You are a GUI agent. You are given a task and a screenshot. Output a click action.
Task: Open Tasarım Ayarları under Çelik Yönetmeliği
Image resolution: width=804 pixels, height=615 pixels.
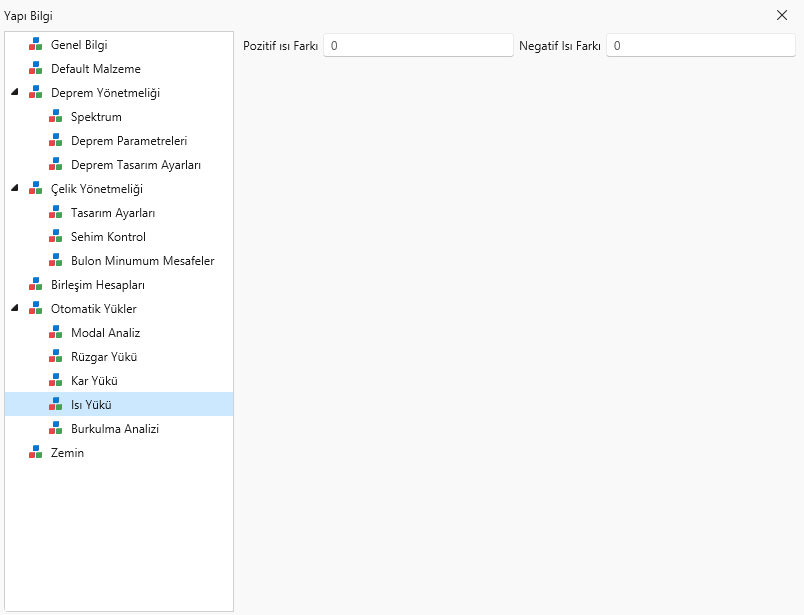[x=112, y=213]
